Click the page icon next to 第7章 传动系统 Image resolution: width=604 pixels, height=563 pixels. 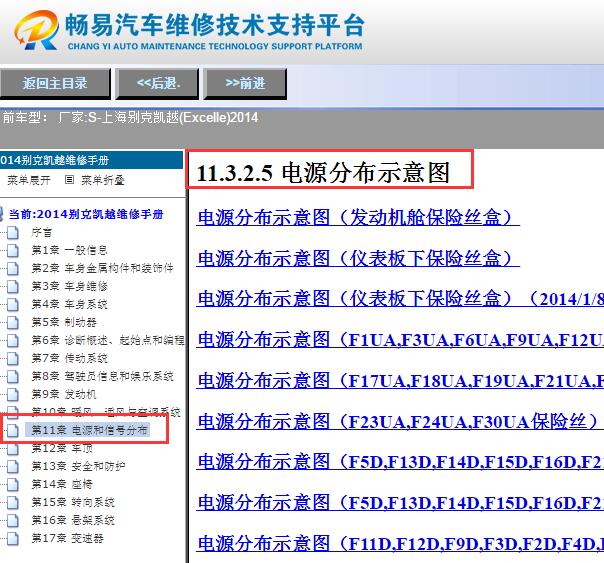coord(13,358)
